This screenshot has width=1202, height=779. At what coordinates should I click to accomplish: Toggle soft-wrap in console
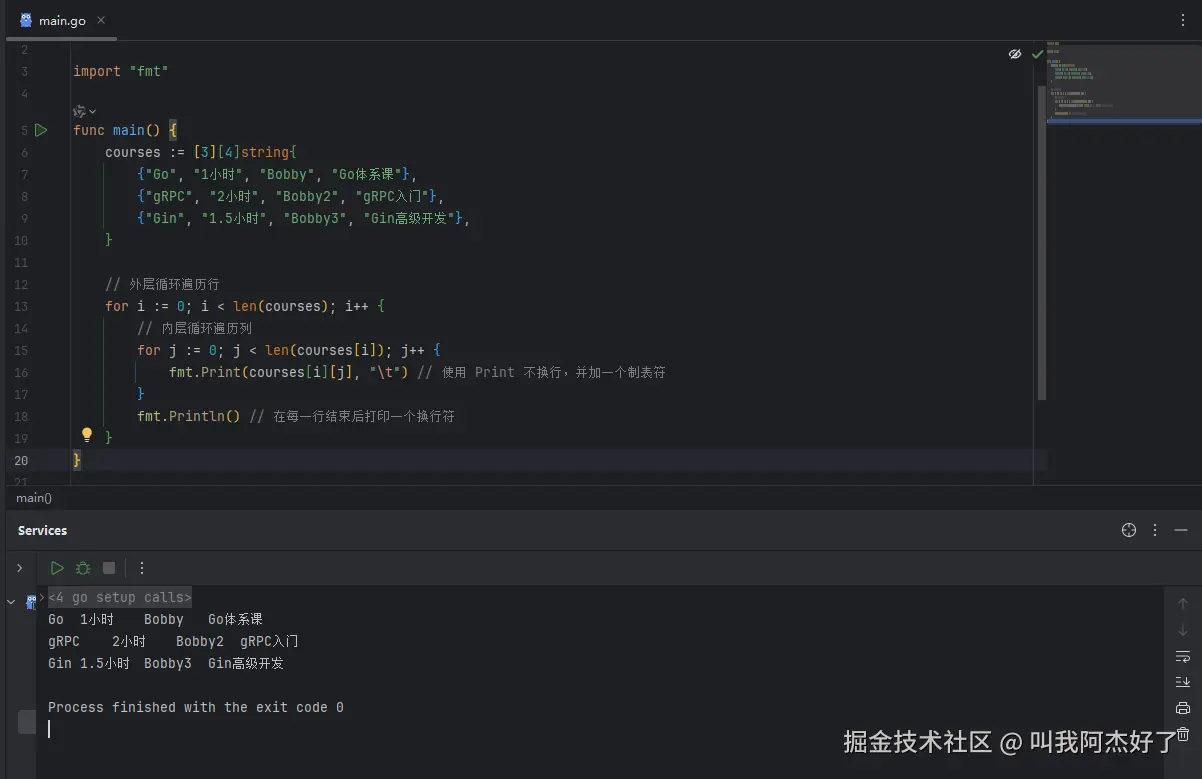pos(1183,656)
